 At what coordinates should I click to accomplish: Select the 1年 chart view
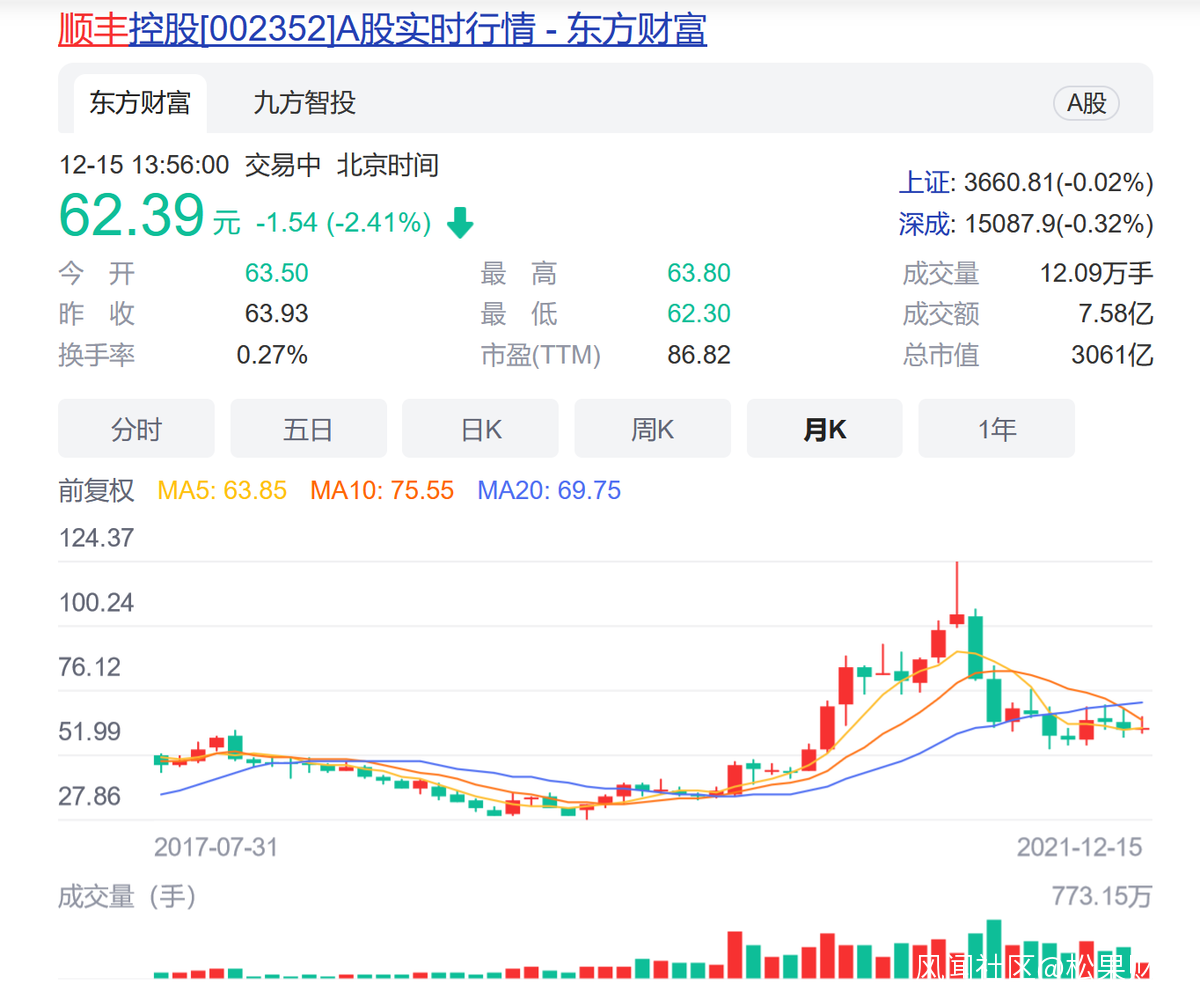coord(996,429)
